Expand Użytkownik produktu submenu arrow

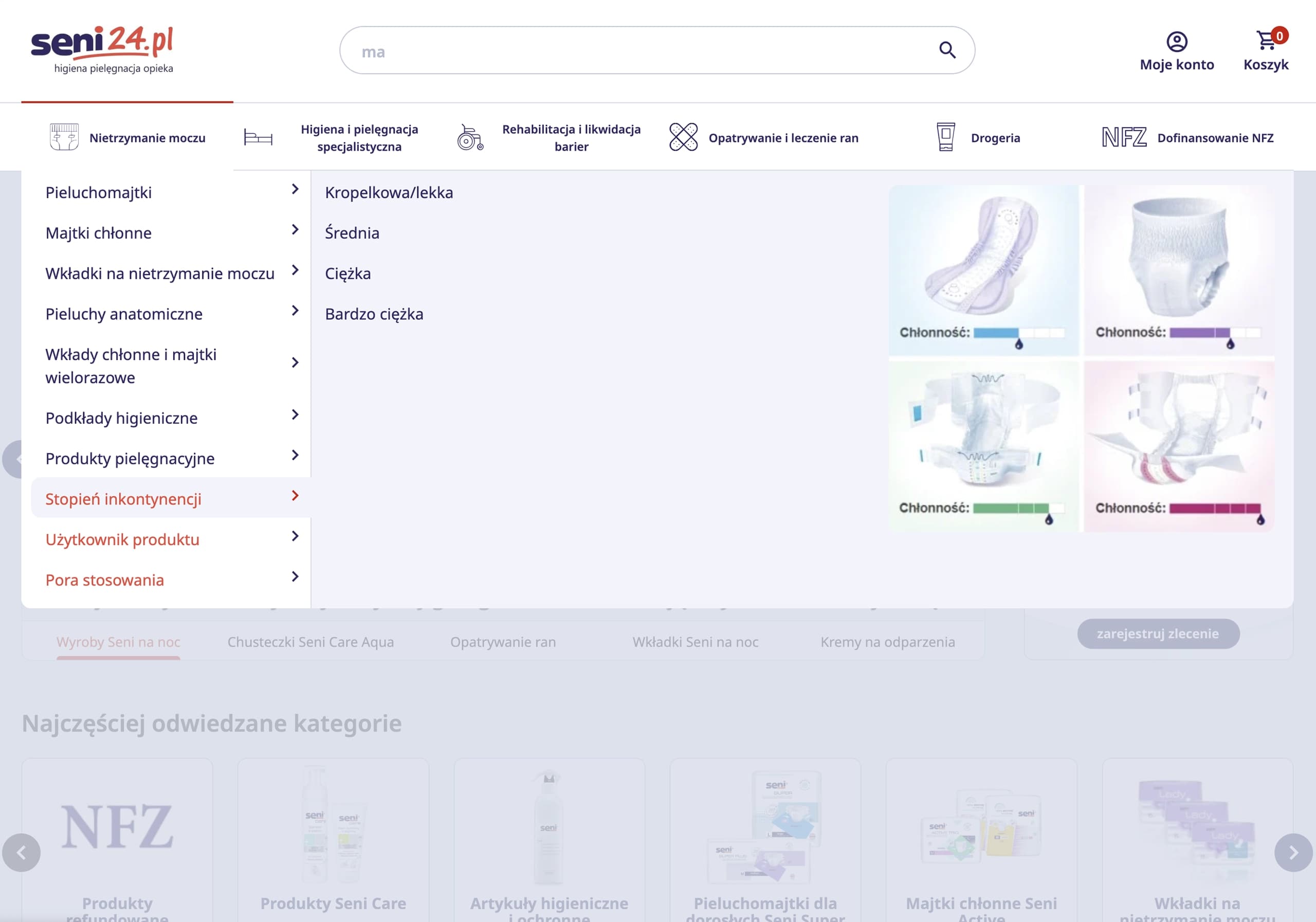(x=295, y=536)
